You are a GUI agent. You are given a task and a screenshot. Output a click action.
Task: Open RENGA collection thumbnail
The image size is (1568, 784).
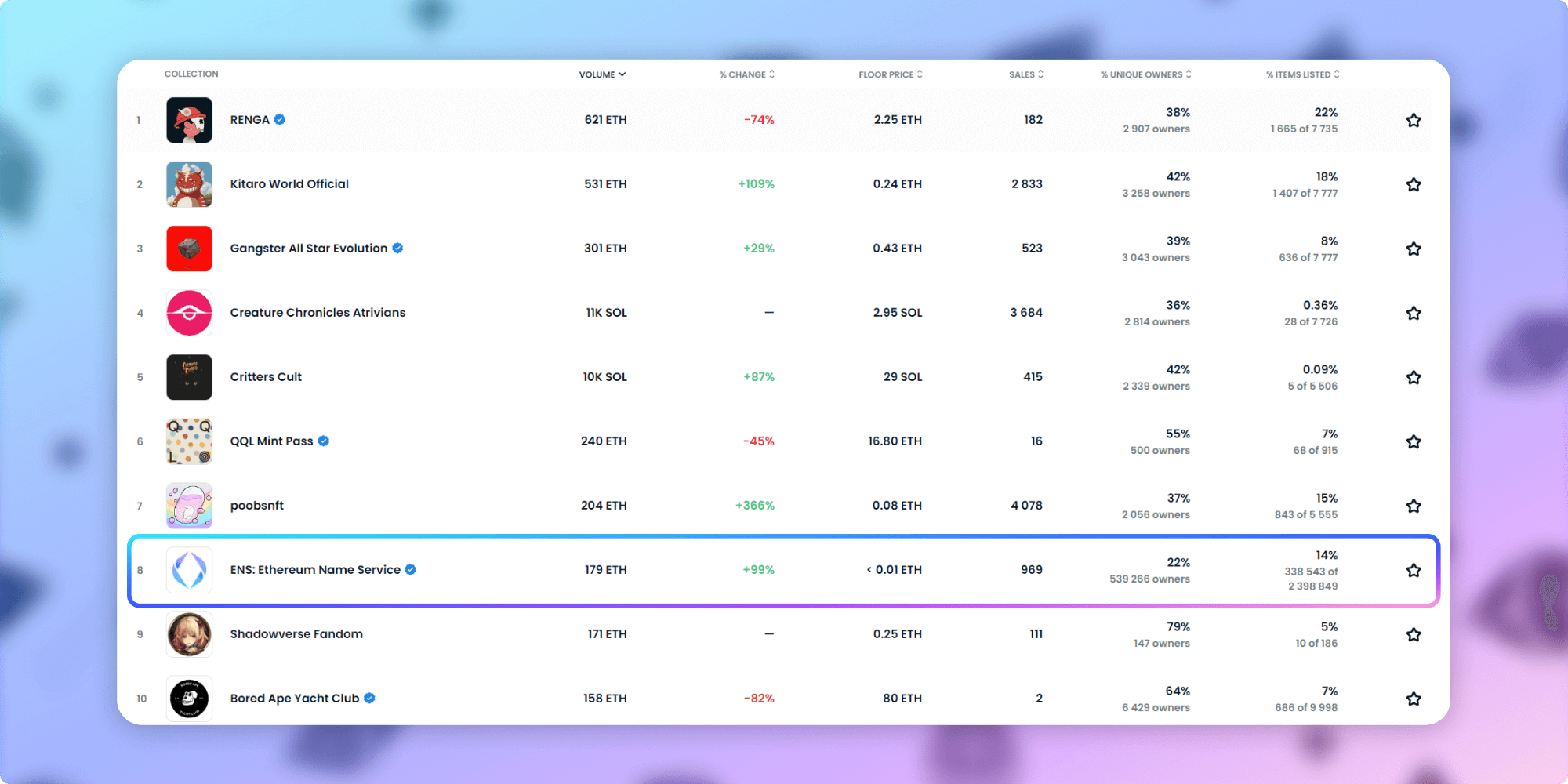[189, 120]
